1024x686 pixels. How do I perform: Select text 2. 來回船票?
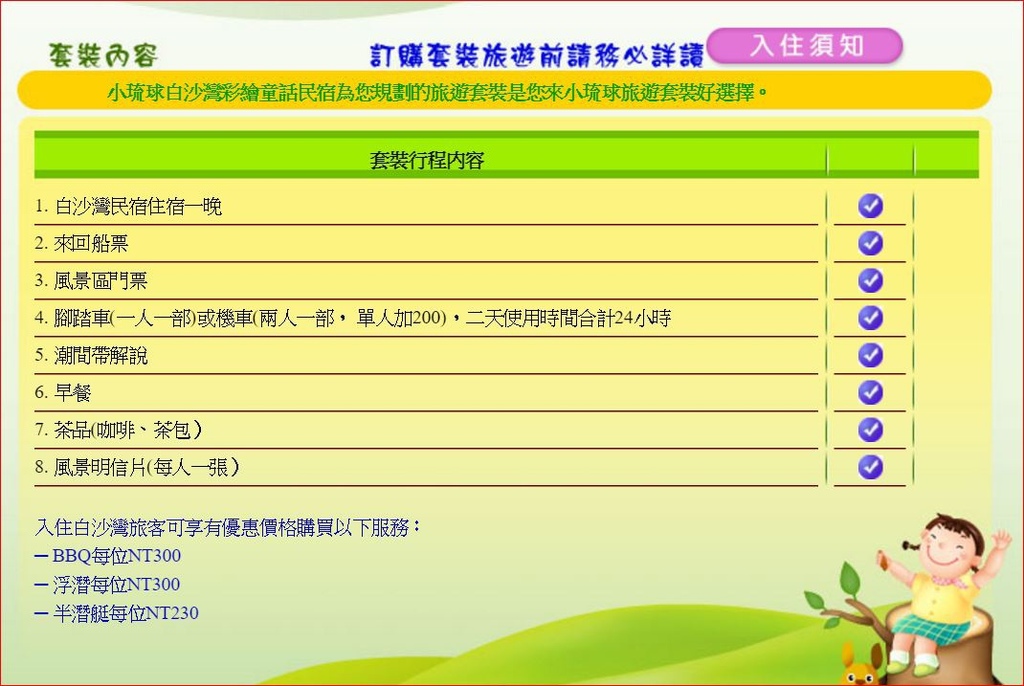pyautogui.click(x=82, y=244)
